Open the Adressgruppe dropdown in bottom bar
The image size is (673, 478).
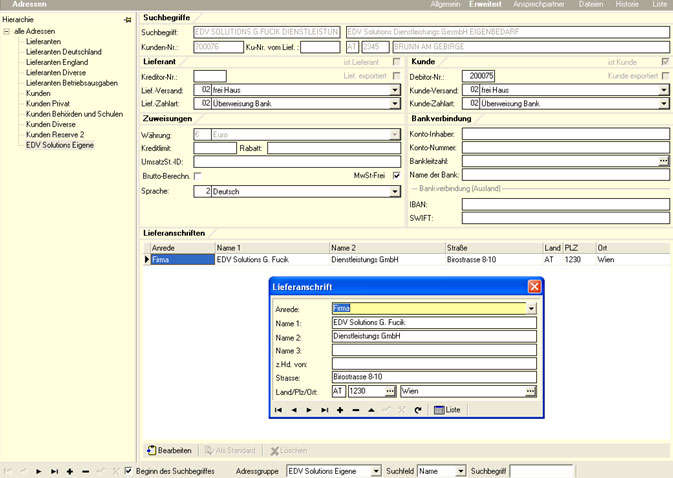pos(376,470)
